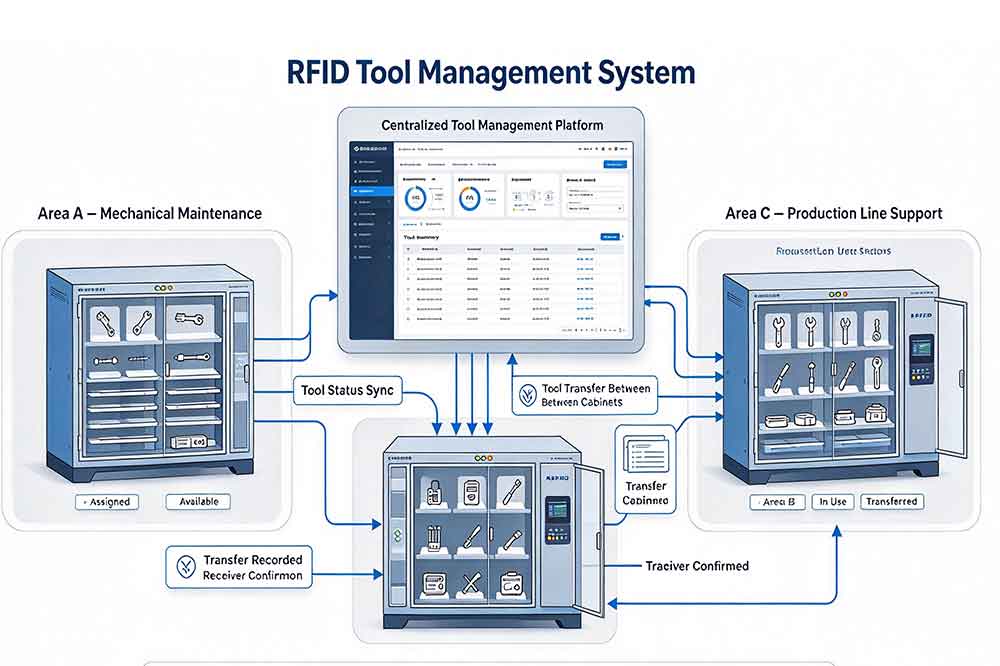Click the status indicator lights on Area A cabinet

pos(163,288)
